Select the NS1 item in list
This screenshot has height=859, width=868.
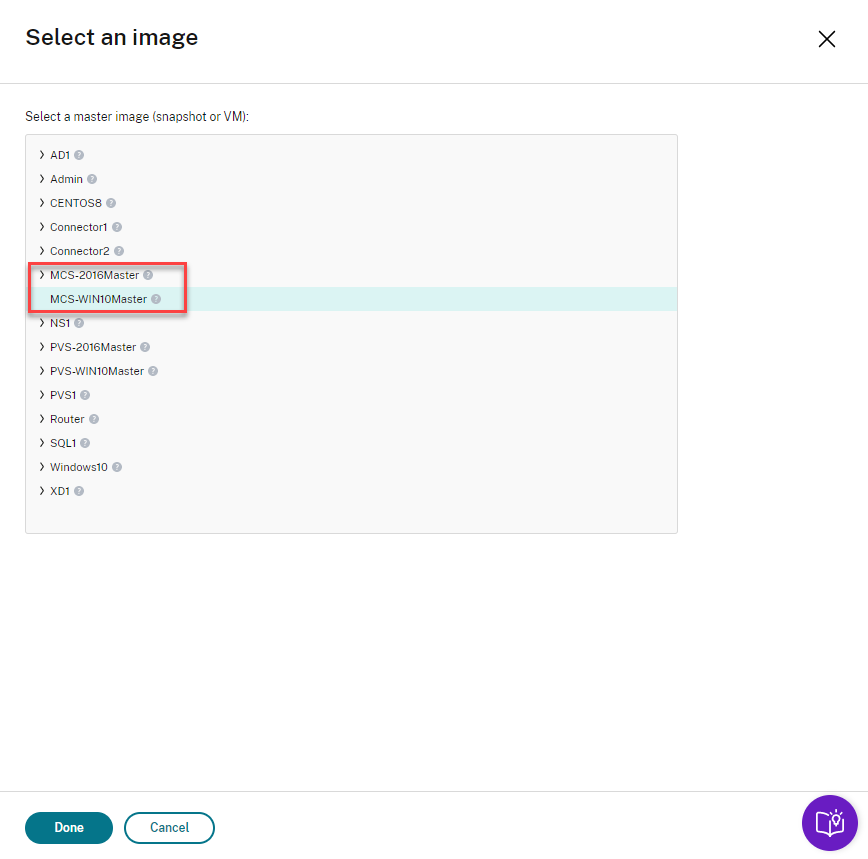[x=60, y=323]
